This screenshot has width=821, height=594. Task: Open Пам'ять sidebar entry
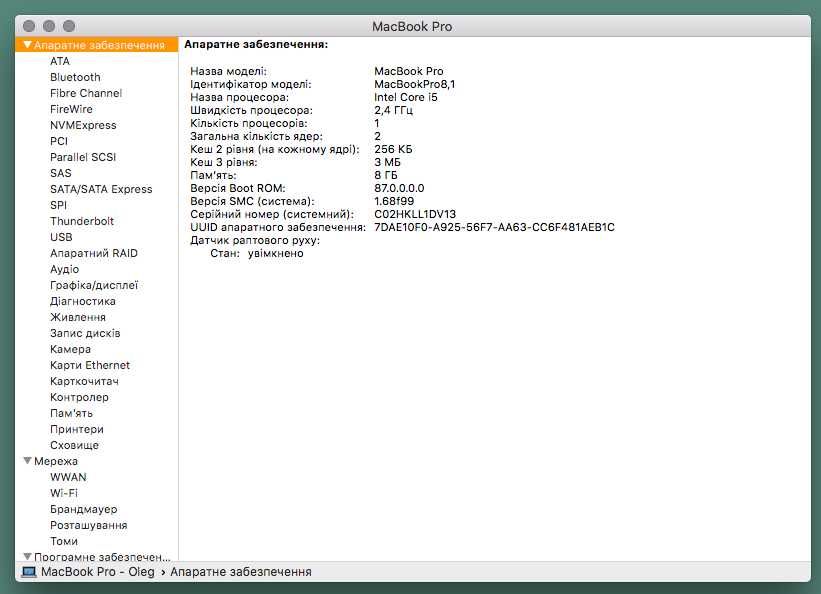pos(71,413)
